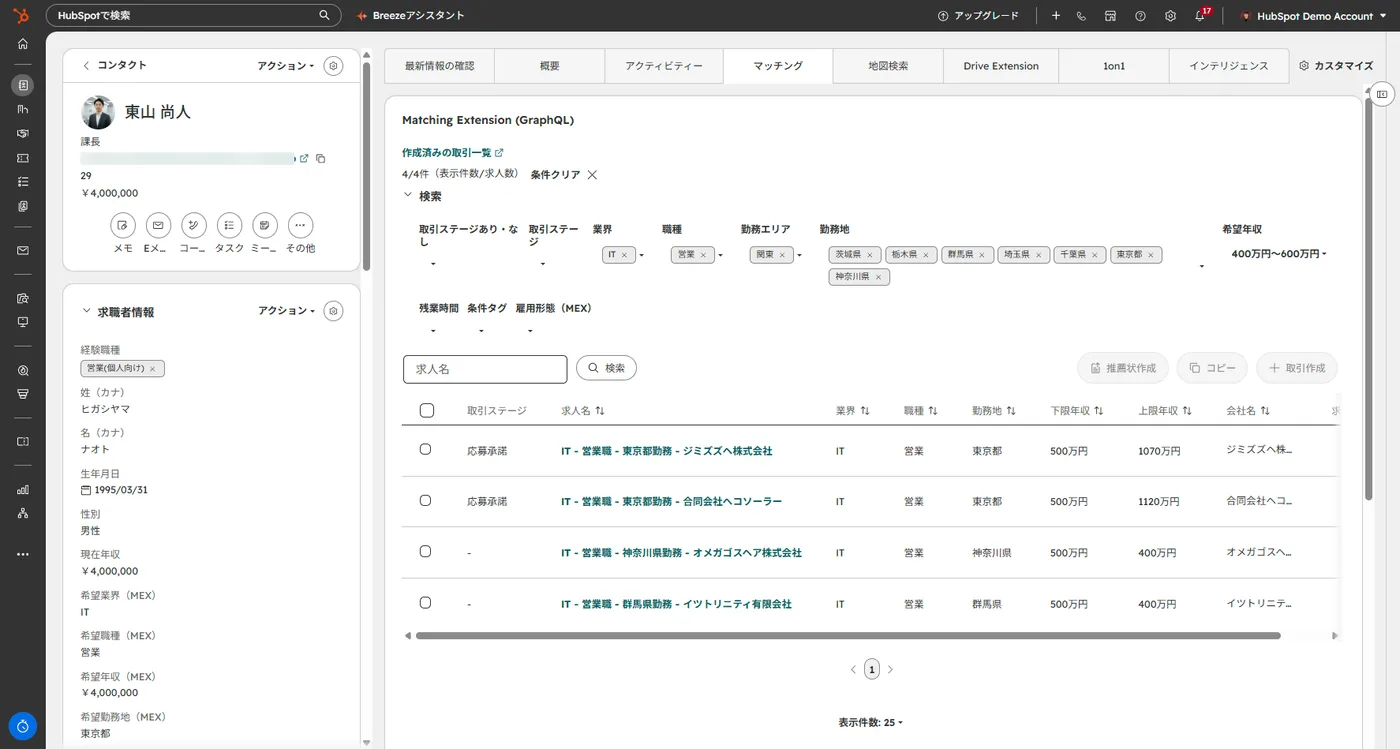Viewport: 1400px width, 749px height.
Task: Open the contact アクション dropdown
Action: [x=286, y=66]
